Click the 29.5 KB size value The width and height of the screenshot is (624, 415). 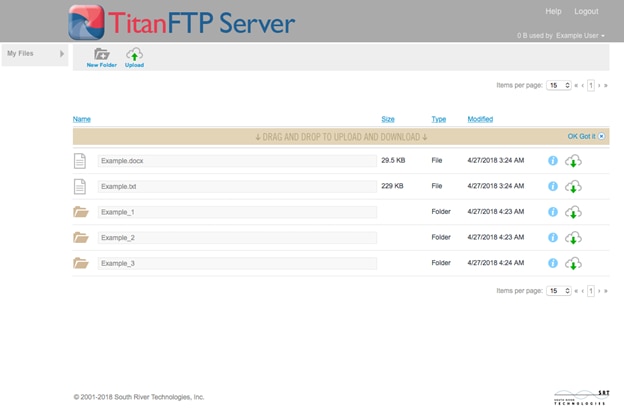(x=393, y=160)
